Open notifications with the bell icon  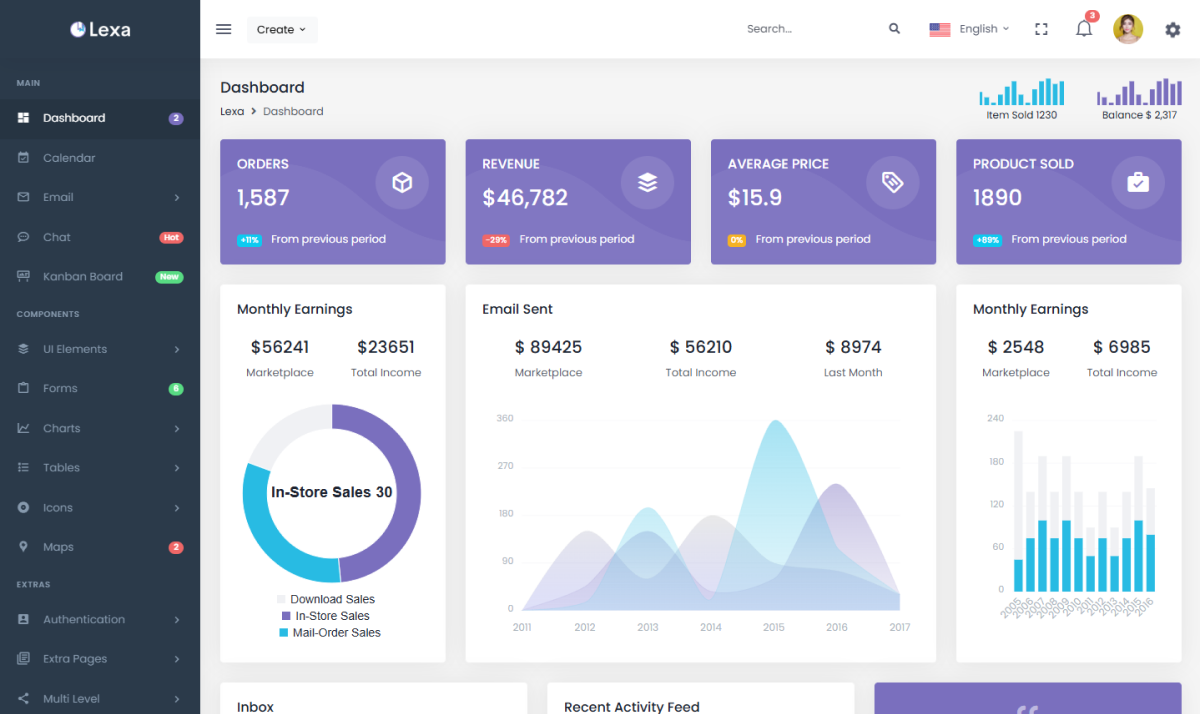pyautogui.click(x=1084, y=29)
